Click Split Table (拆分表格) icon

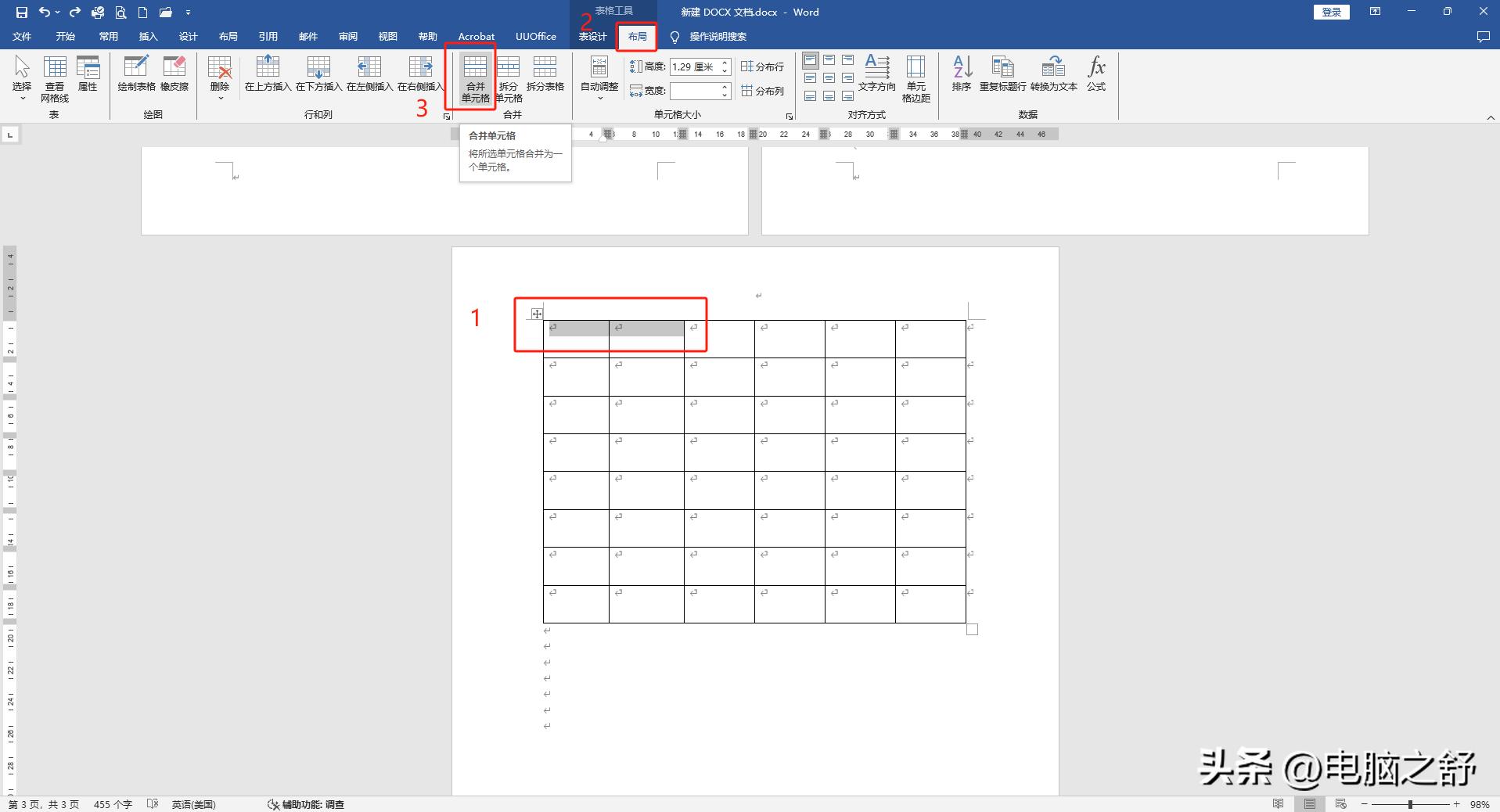coord(545,75)
